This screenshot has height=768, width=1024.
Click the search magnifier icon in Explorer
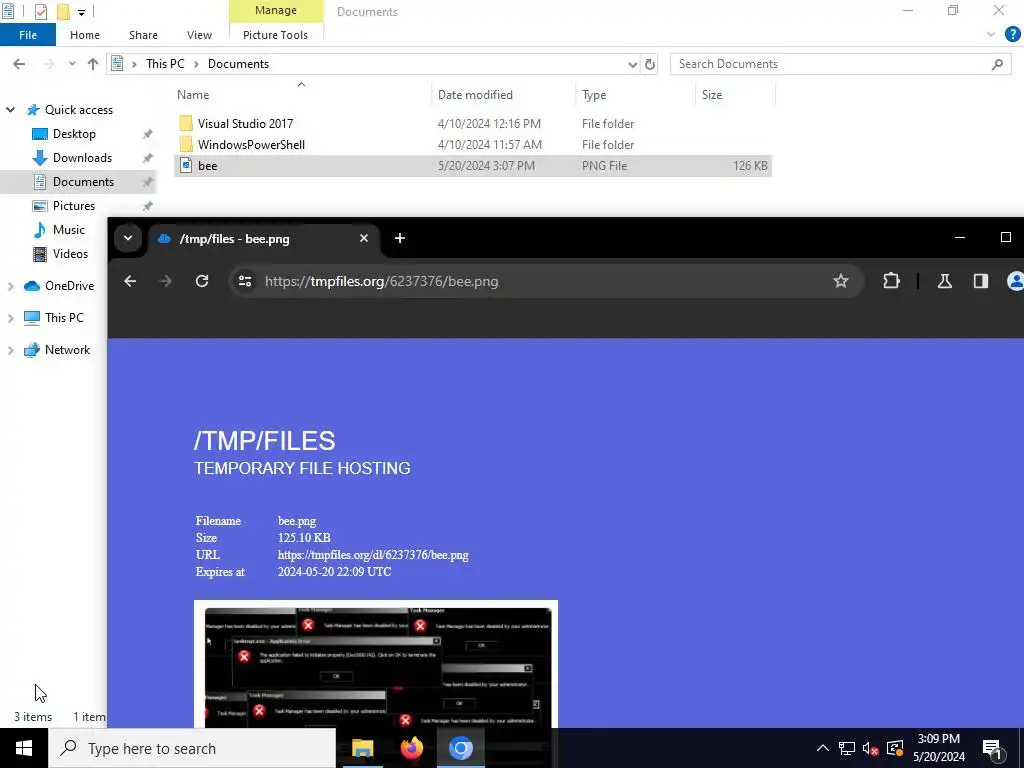tap(997, 64)
